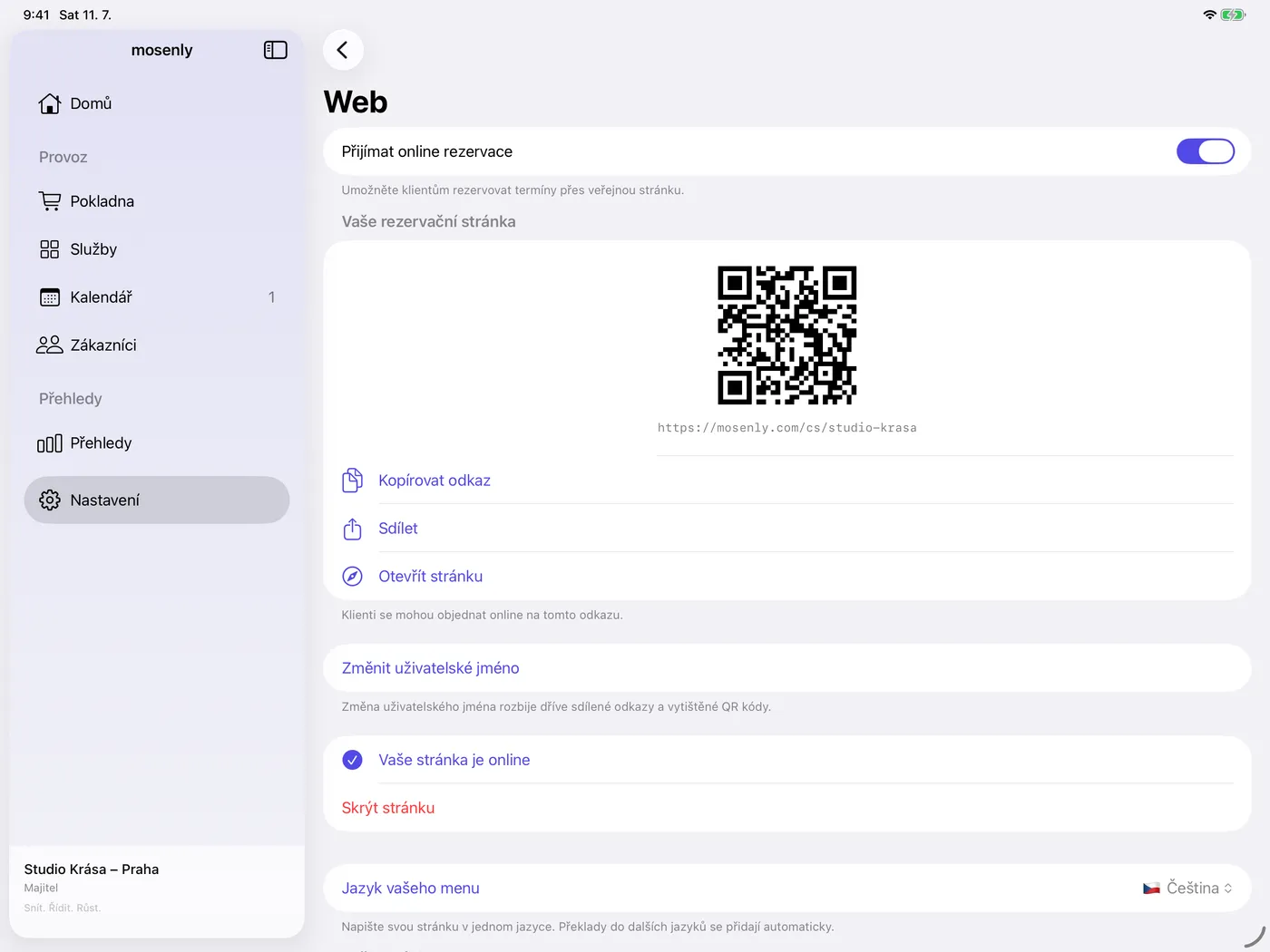Open Pokladna in the sidebar

[x=157, y=201]
